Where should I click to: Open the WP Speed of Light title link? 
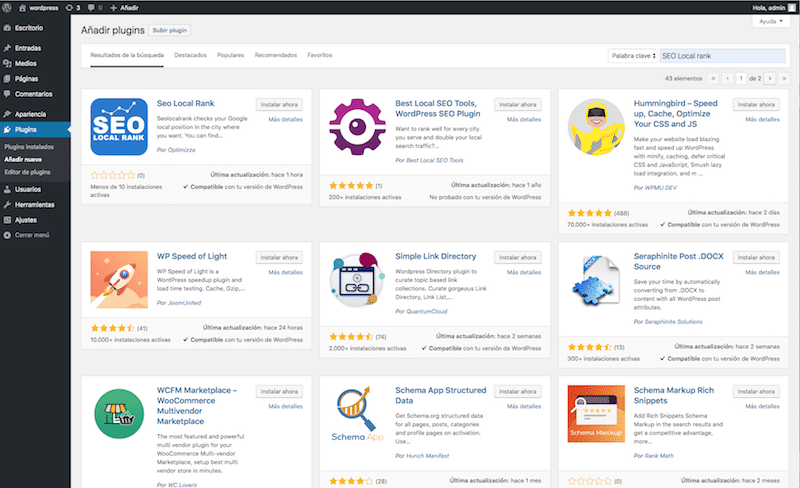pos(192,256)
